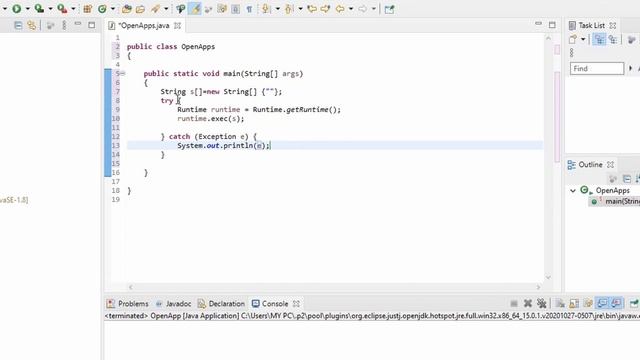Toggle Scheduled task view icon

click(613, 39)
